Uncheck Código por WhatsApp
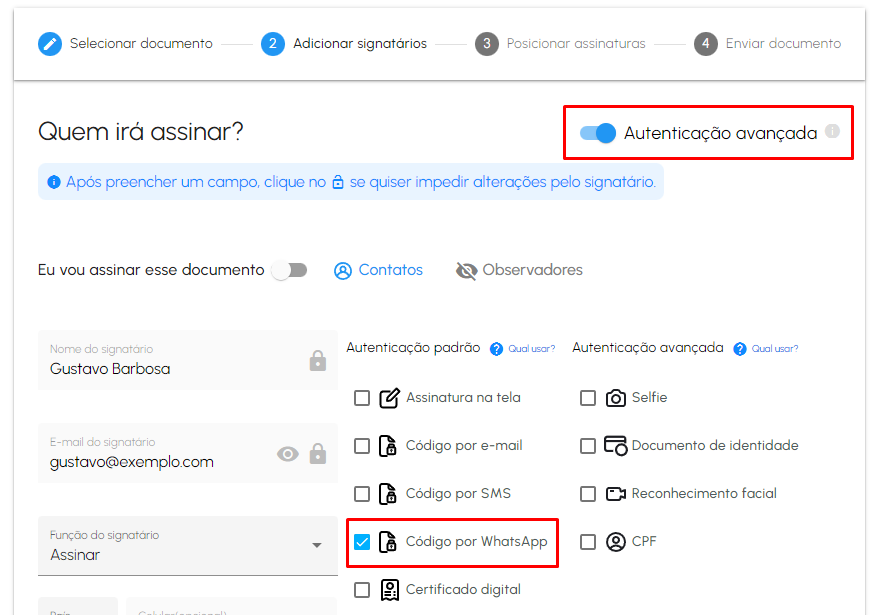 point(362,541)
